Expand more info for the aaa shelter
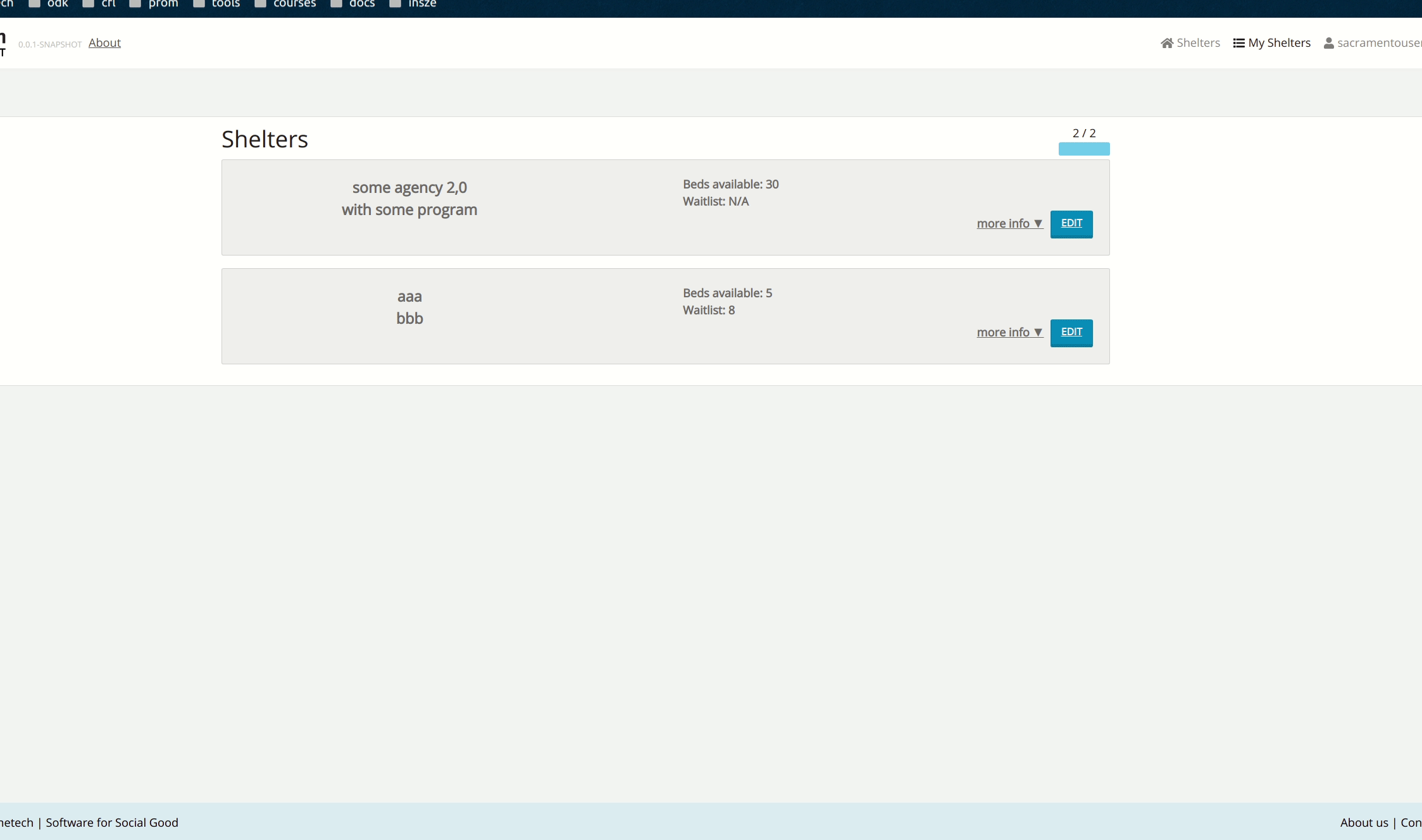 click(1009, 332)
